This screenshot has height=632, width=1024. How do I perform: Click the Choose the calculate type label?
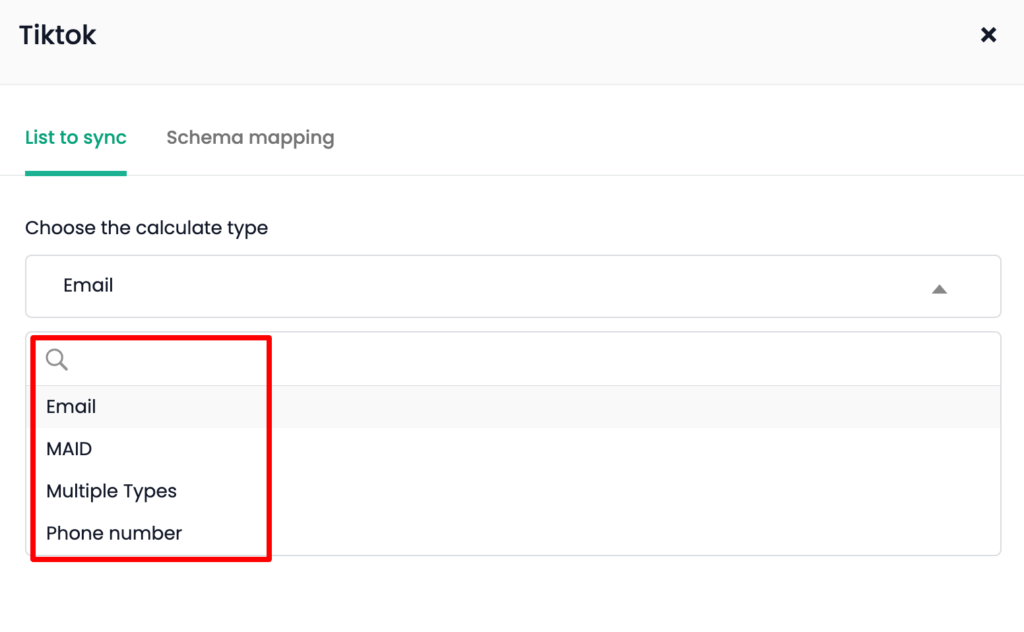146,228
